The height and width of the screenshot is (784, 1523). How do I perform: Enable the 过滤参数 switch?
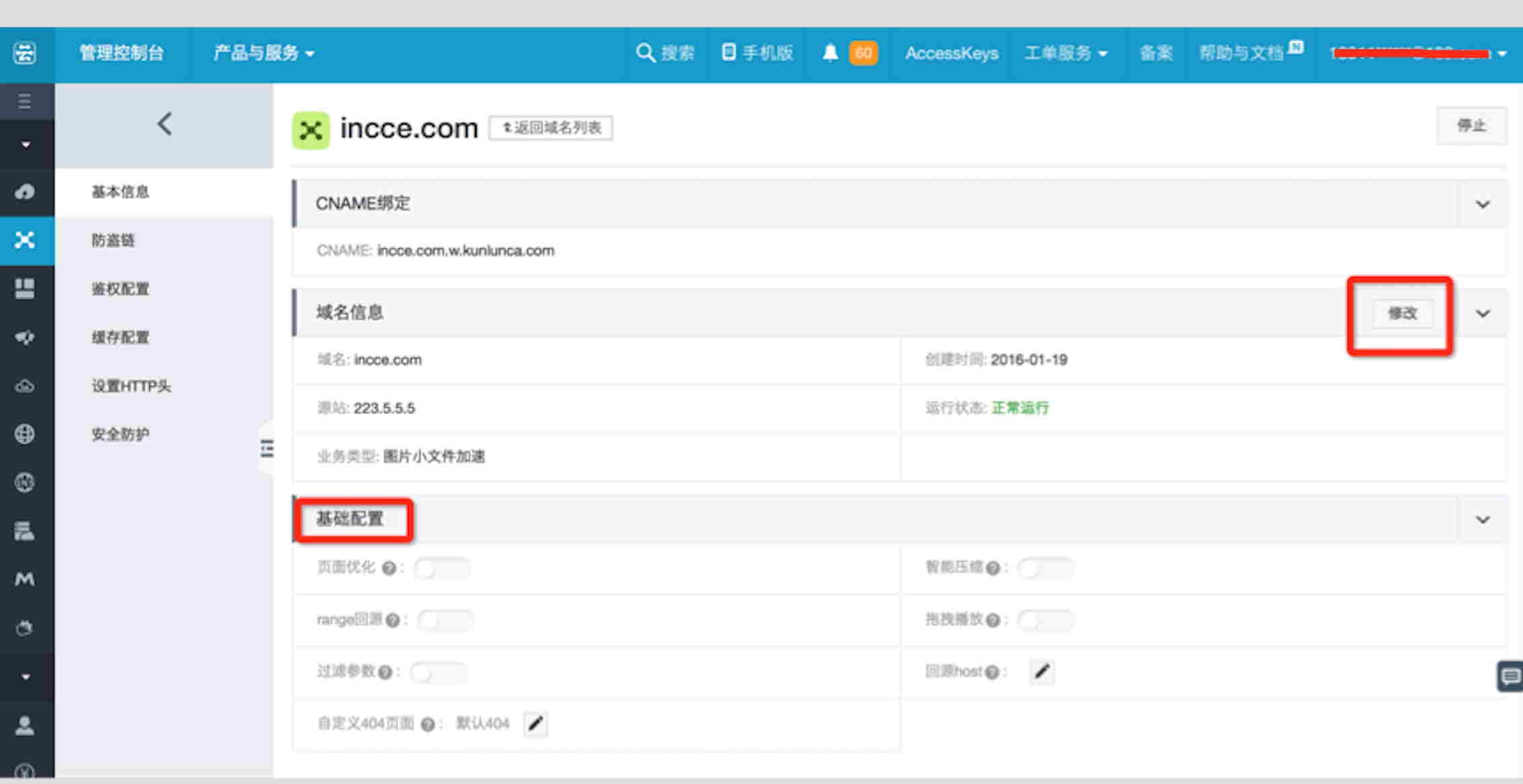(439, 672)
